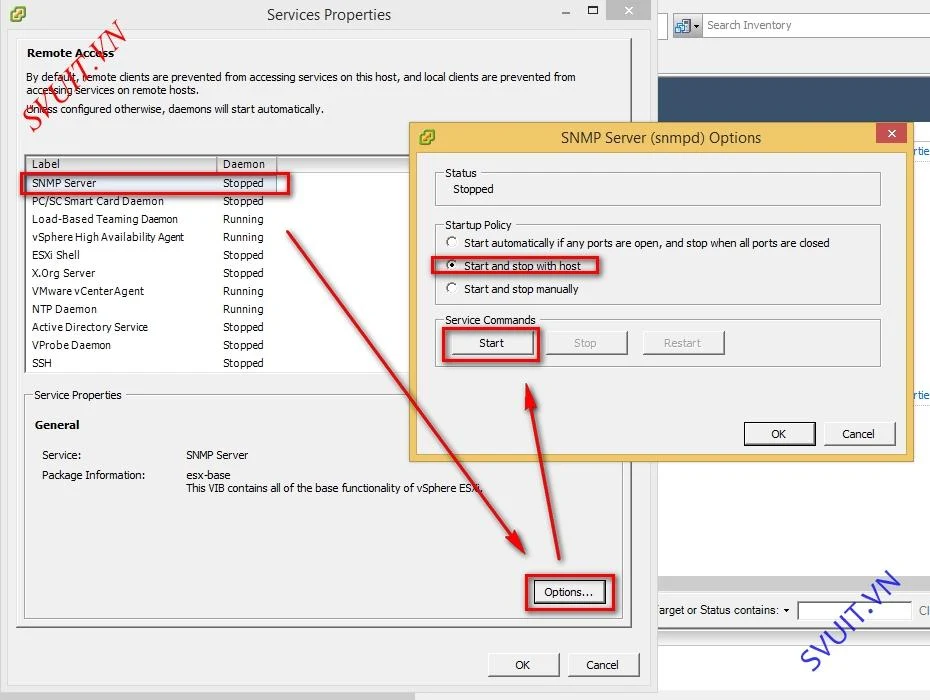Cancel the SNMP Server Options dialog
This screenshot has height=700, width=930.
click(858, 434)
